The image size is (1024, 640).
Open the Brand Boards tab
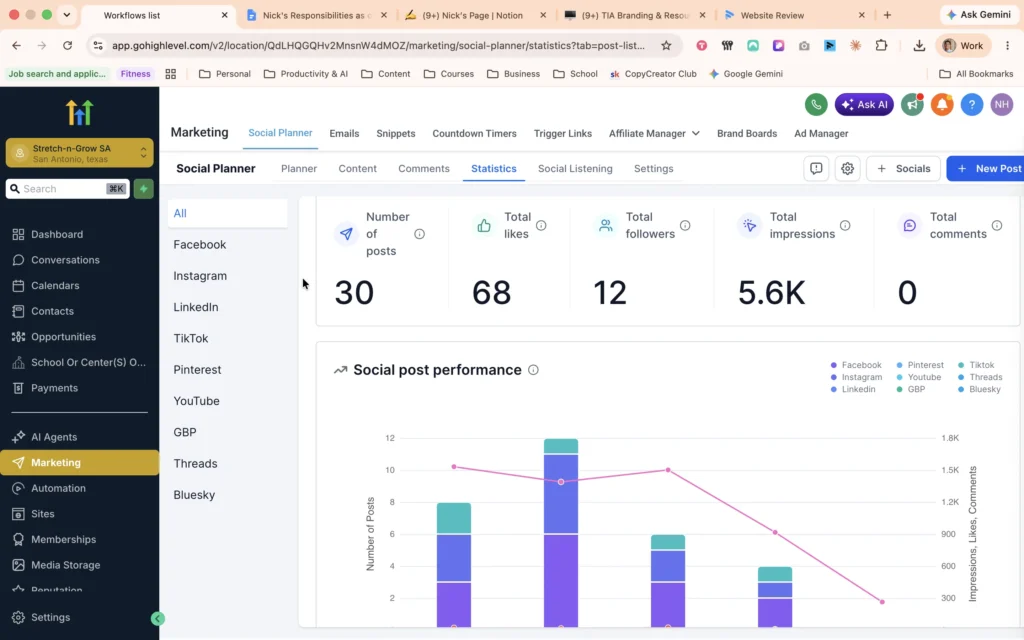pos(747,133)
